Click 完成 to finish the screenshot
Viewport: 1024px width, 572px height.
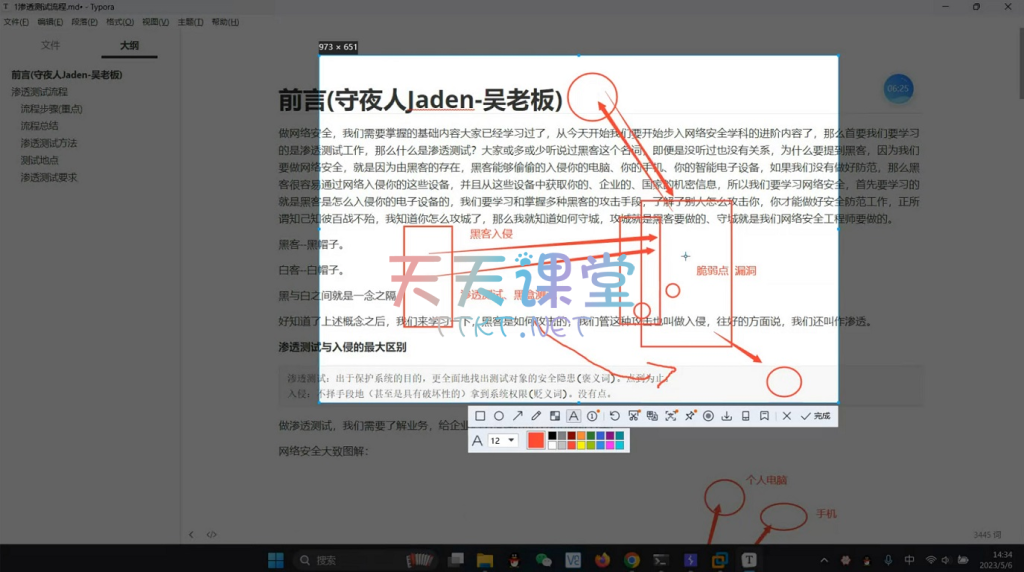click(815, 416)
